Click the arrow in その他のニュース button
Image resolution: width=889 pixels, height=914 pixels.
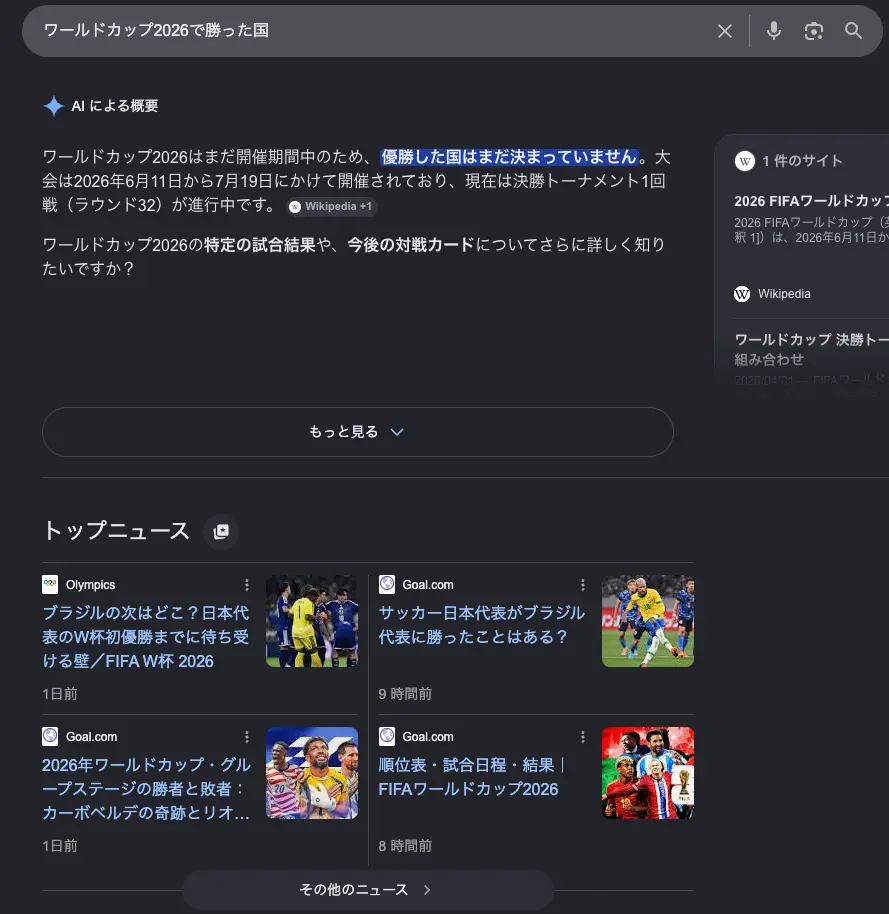(x=427, y=890)
